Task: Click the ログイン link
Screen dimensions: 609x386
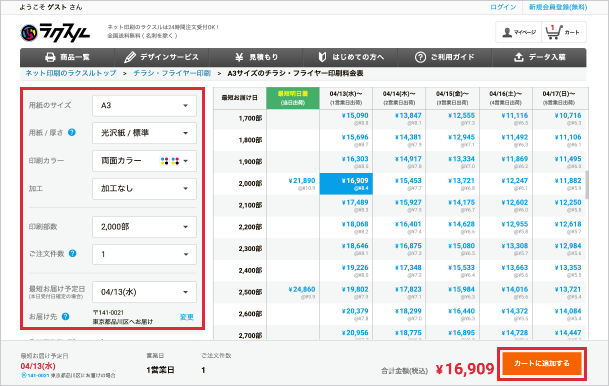Action: 503,7
